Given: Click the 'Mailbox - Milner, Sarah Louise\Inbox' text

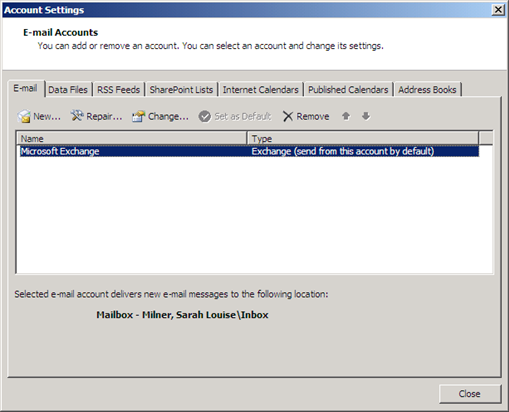Looking at the screenshot, I should coord(182,315).
